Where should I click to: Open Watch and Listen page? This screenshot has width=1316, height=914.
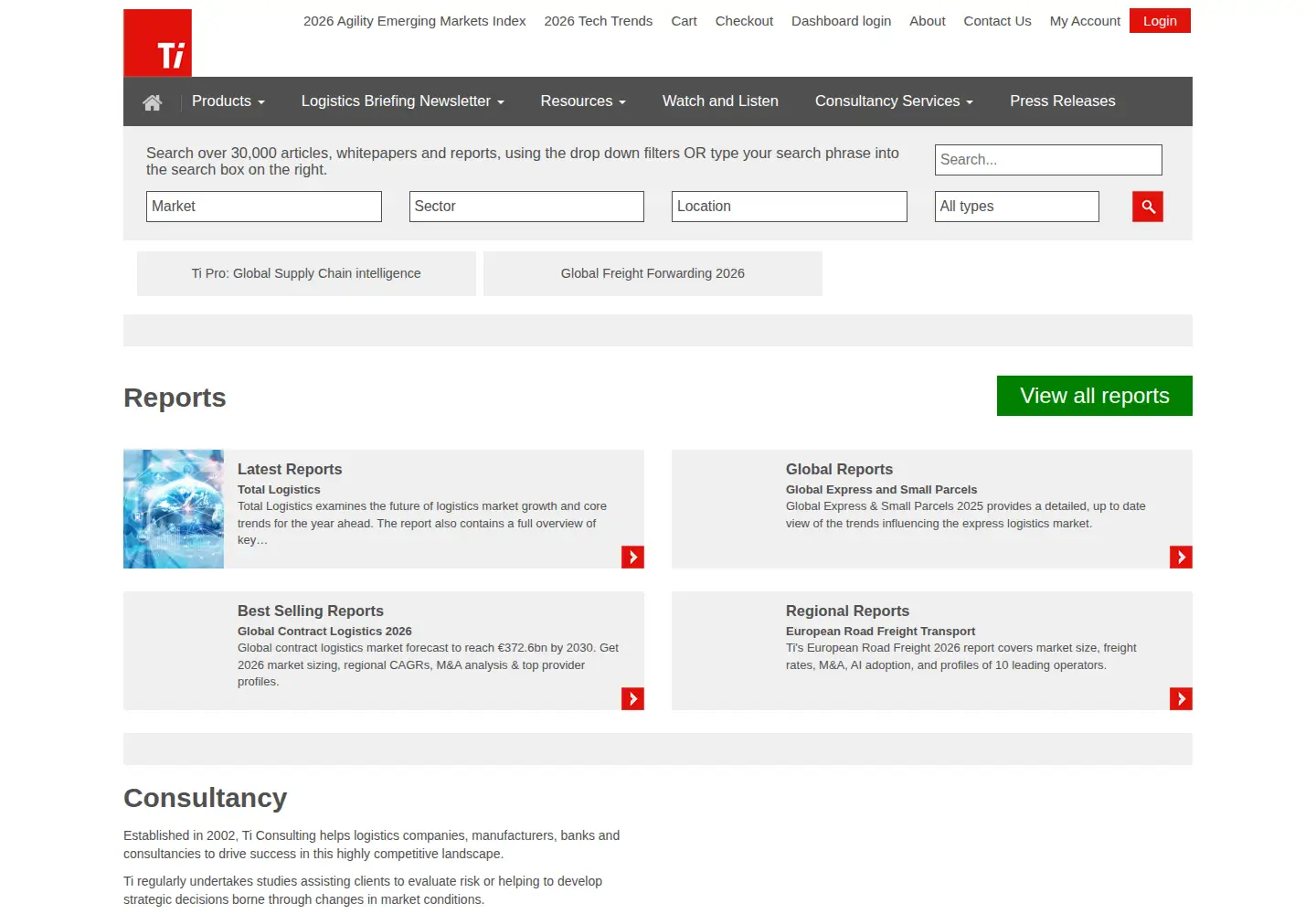pyautogui.click(x=720, y=101)
